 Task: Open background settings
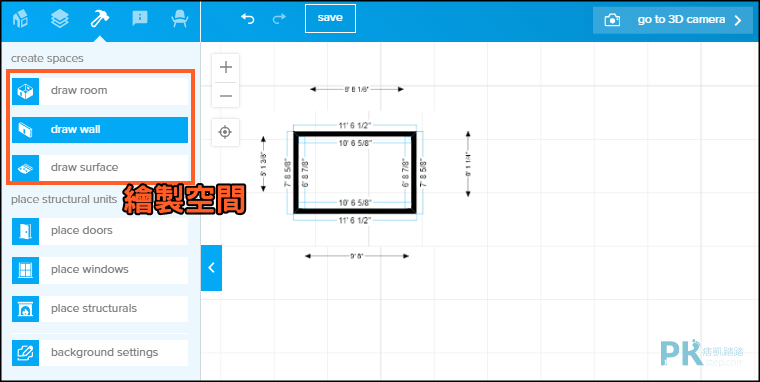coord(100,352)
